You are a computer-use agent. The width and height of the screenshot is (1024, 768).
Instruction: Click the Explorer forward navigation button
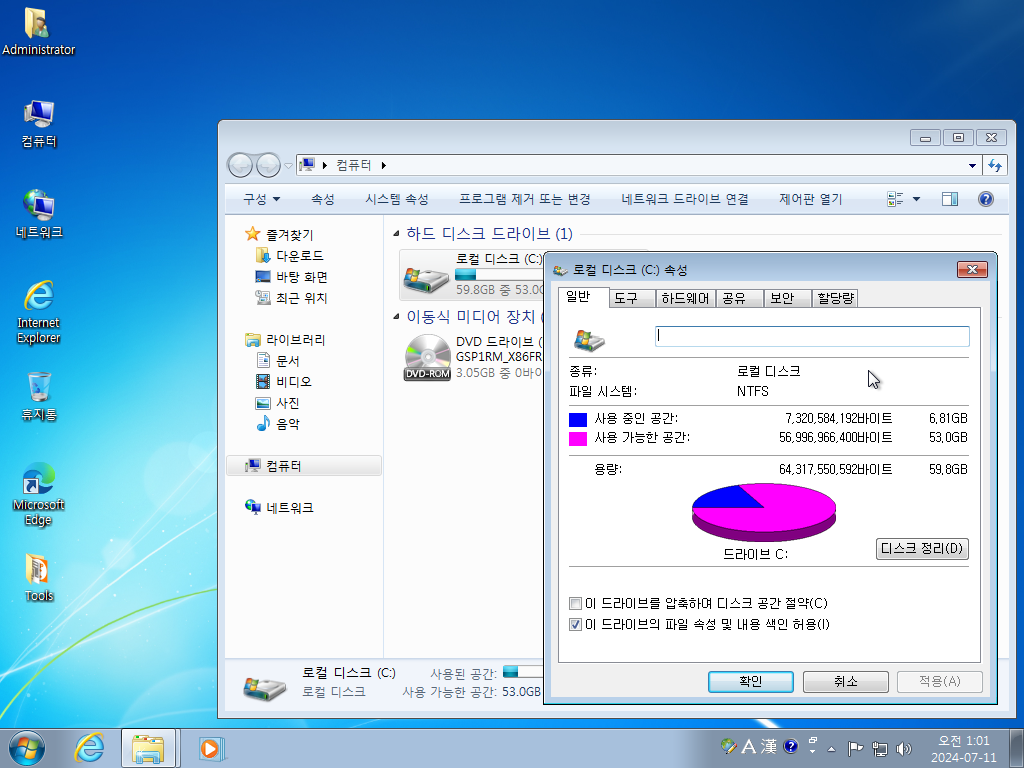268,165
